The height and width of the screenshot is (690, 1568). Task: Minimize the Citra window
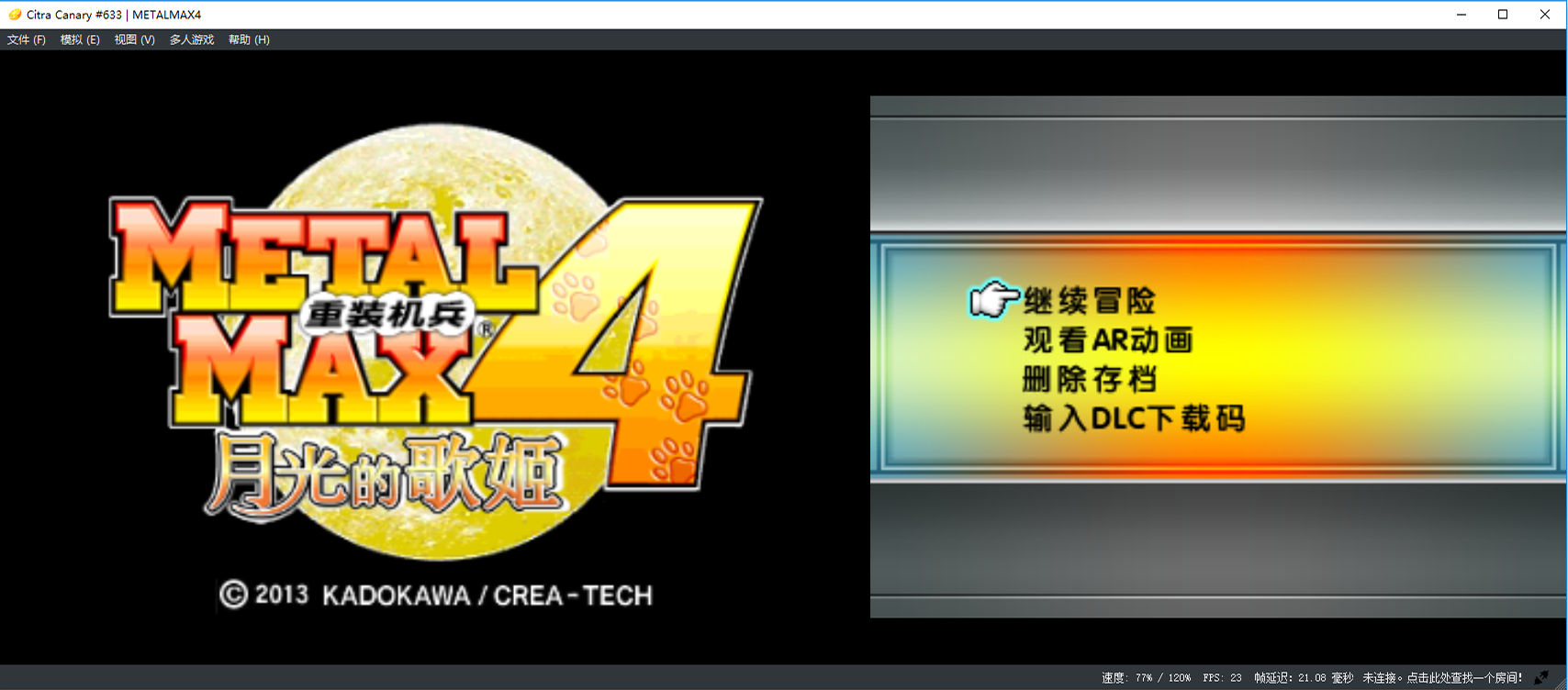[x=1461, y=15]
